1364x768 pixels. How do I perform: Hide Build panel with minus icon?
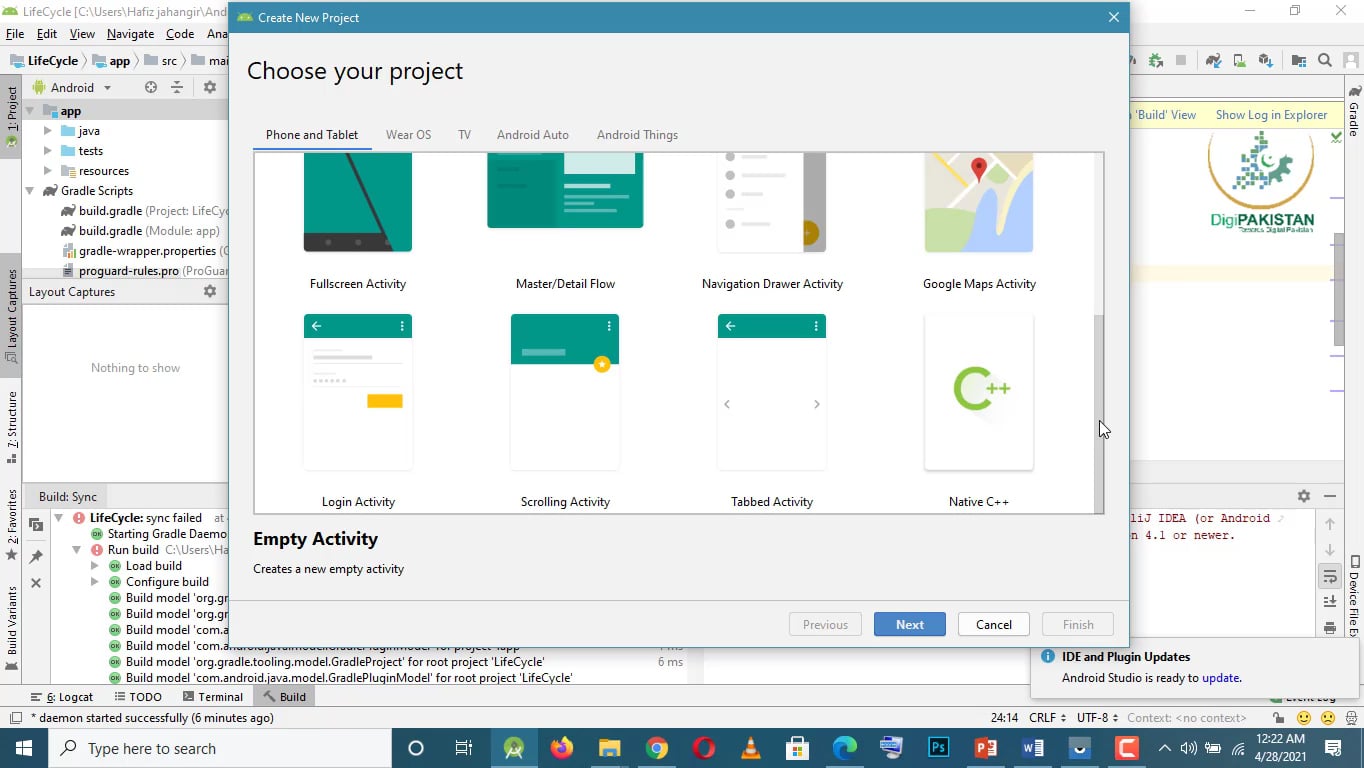click(x=1330, y=496)
